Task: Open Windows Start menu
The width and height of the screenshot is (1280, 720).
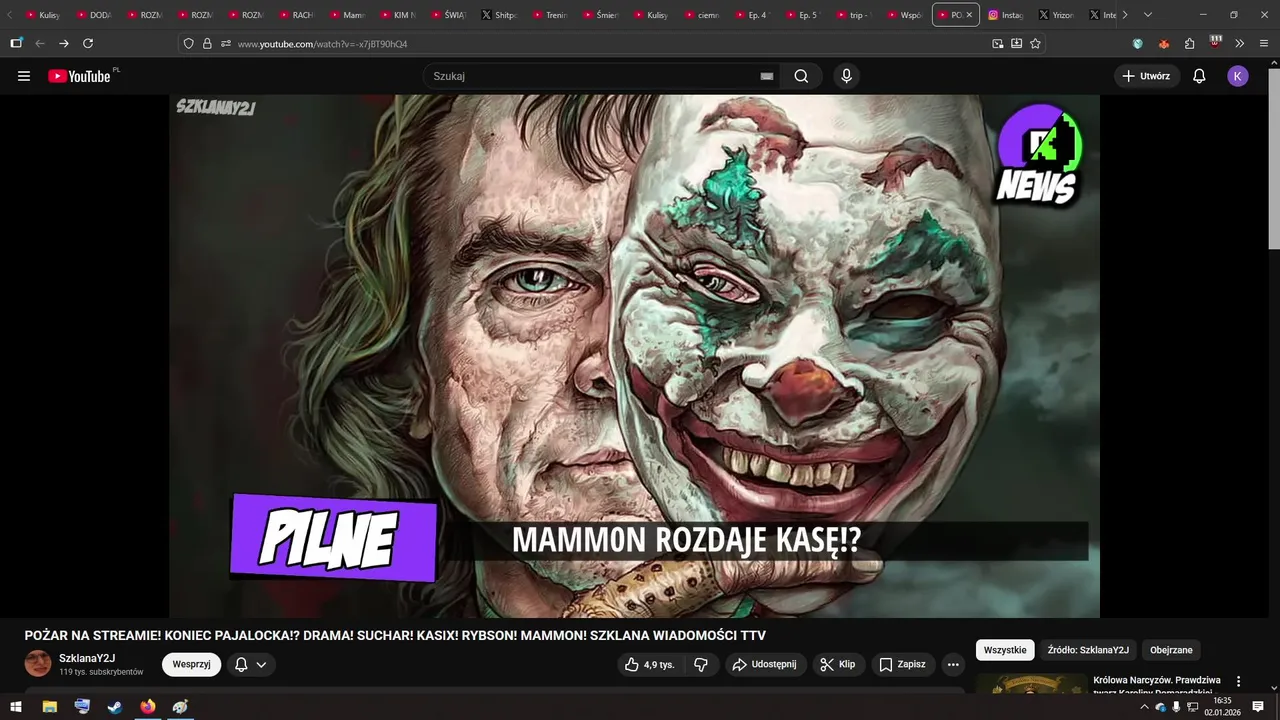Action: click(x=16, y=707)
